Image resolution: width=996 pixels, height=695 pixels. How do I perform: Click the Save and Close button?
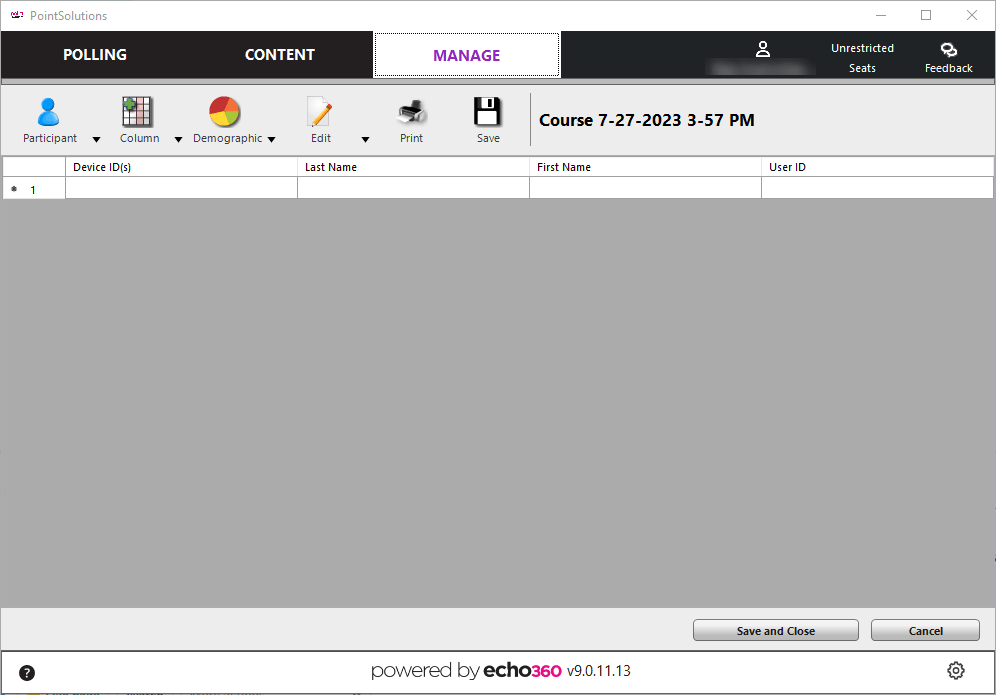775,630
